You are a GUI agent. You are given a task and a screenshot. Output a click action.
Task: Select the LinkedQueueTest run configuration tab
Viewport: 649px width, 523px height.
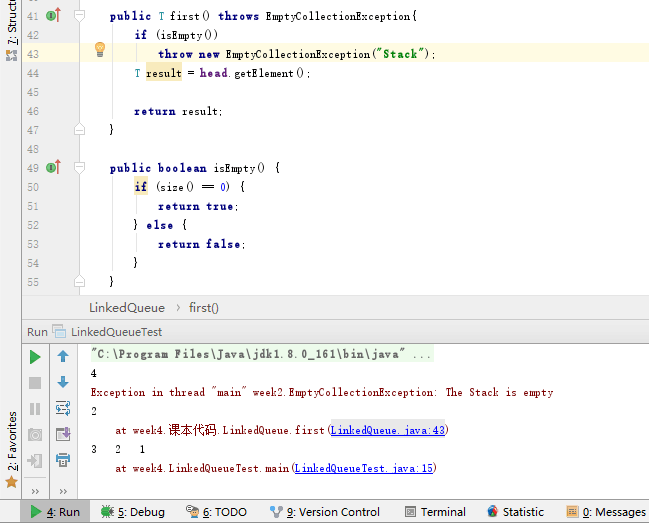pos(116,332)
